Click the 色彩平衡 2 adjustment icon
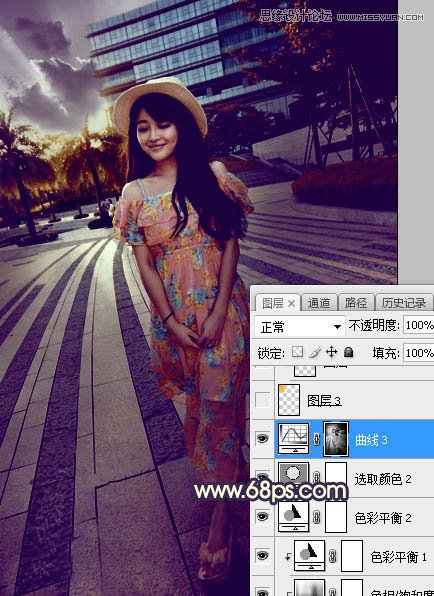 293,516
